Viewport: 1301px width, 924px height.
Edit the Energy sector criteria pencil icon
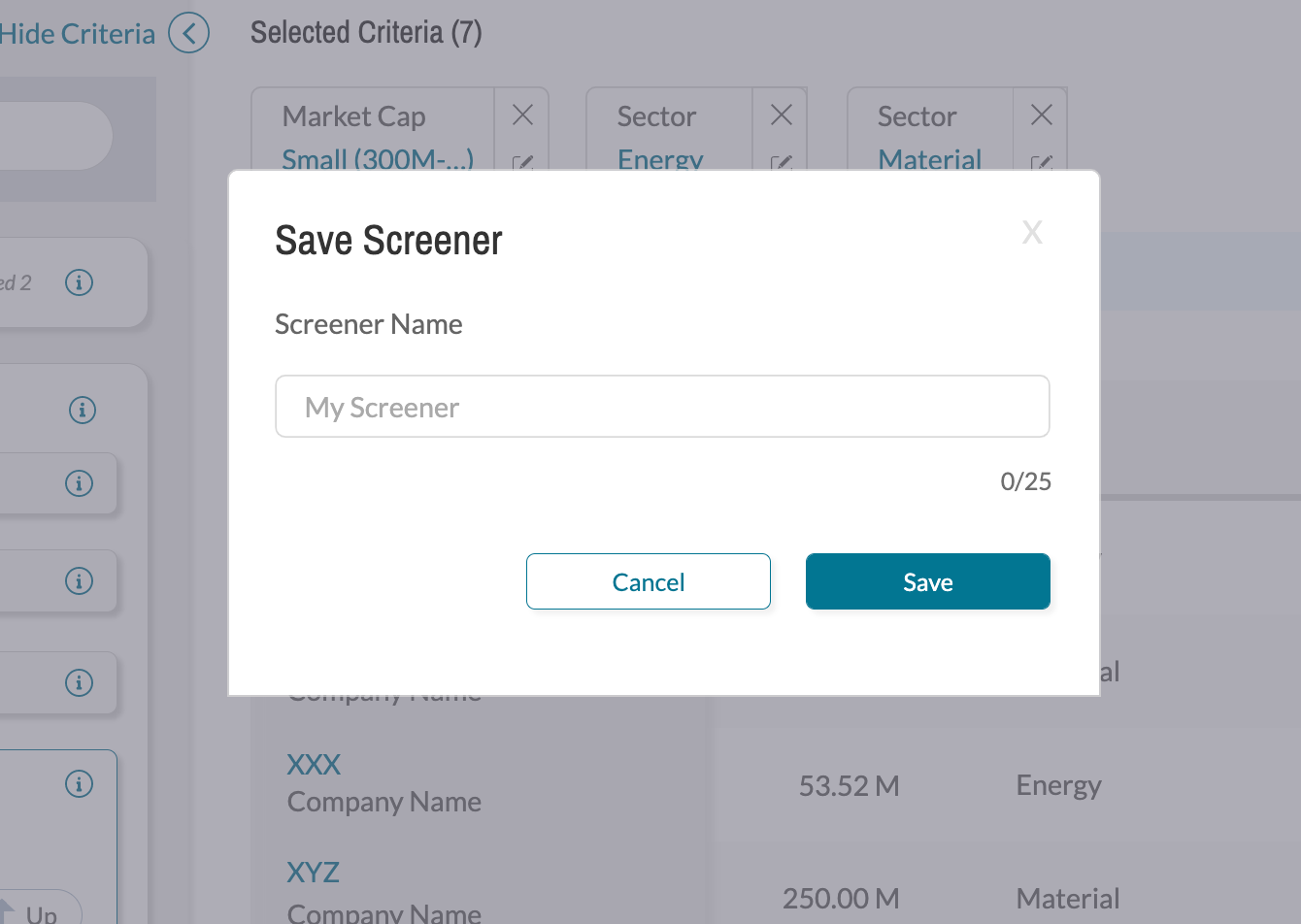(782, 162)
